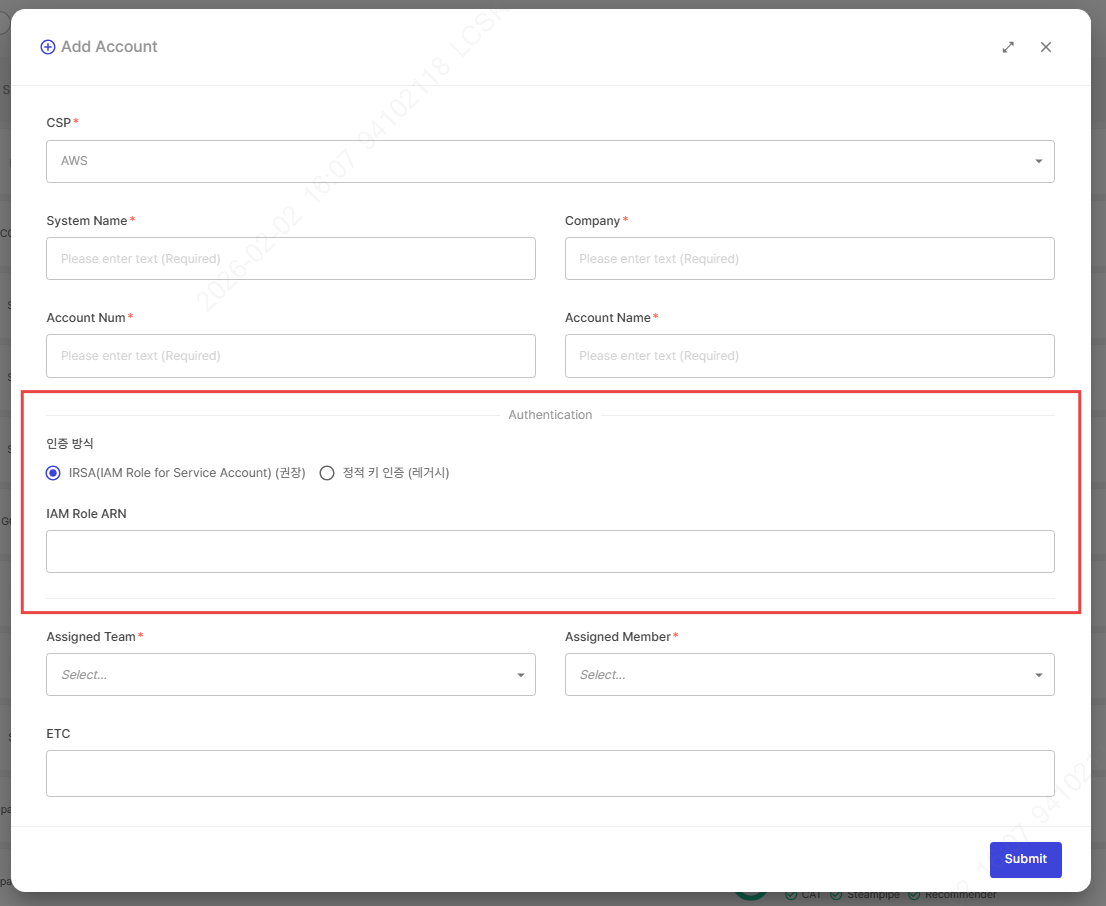Click the IAM Role ARN input field

[550, 551]
